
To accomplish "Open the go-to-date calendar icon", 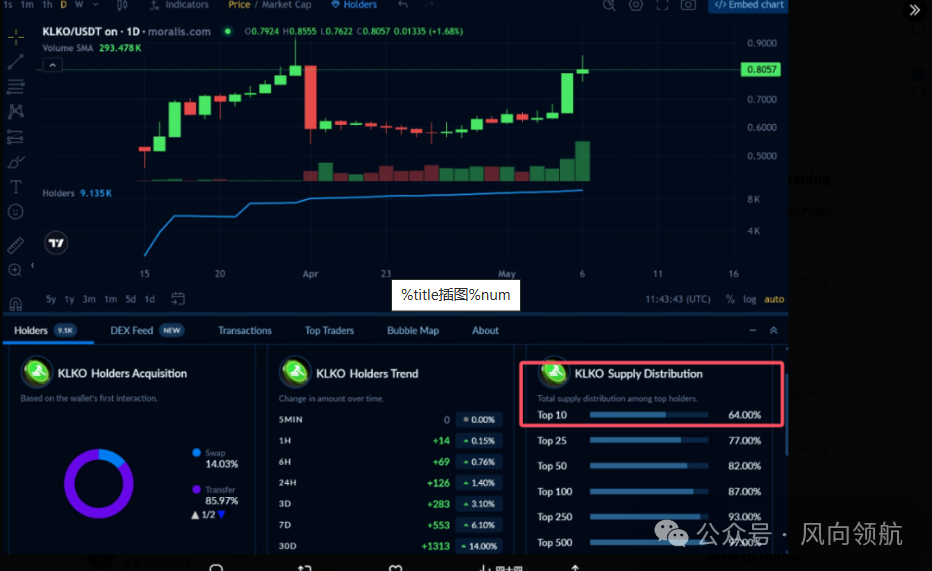I will coord(178,299).
